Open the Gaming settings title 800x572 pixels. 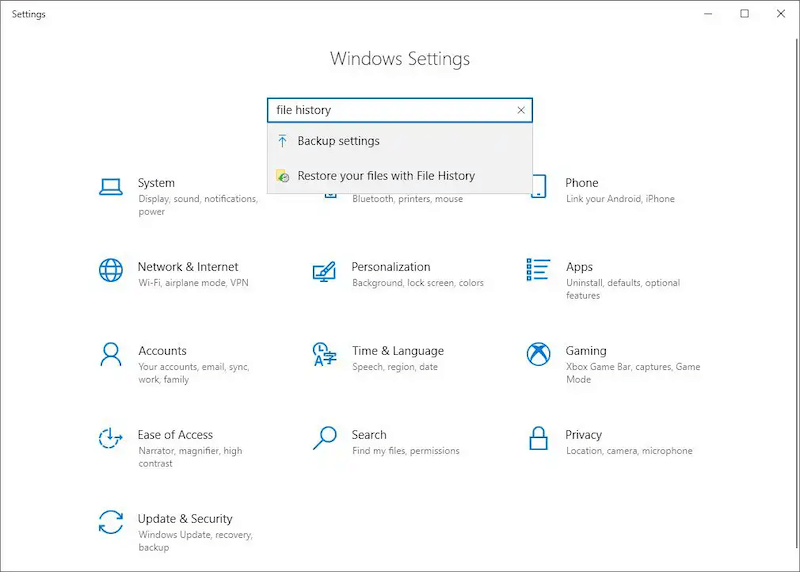pyautogui.click(x=586, y=351)
